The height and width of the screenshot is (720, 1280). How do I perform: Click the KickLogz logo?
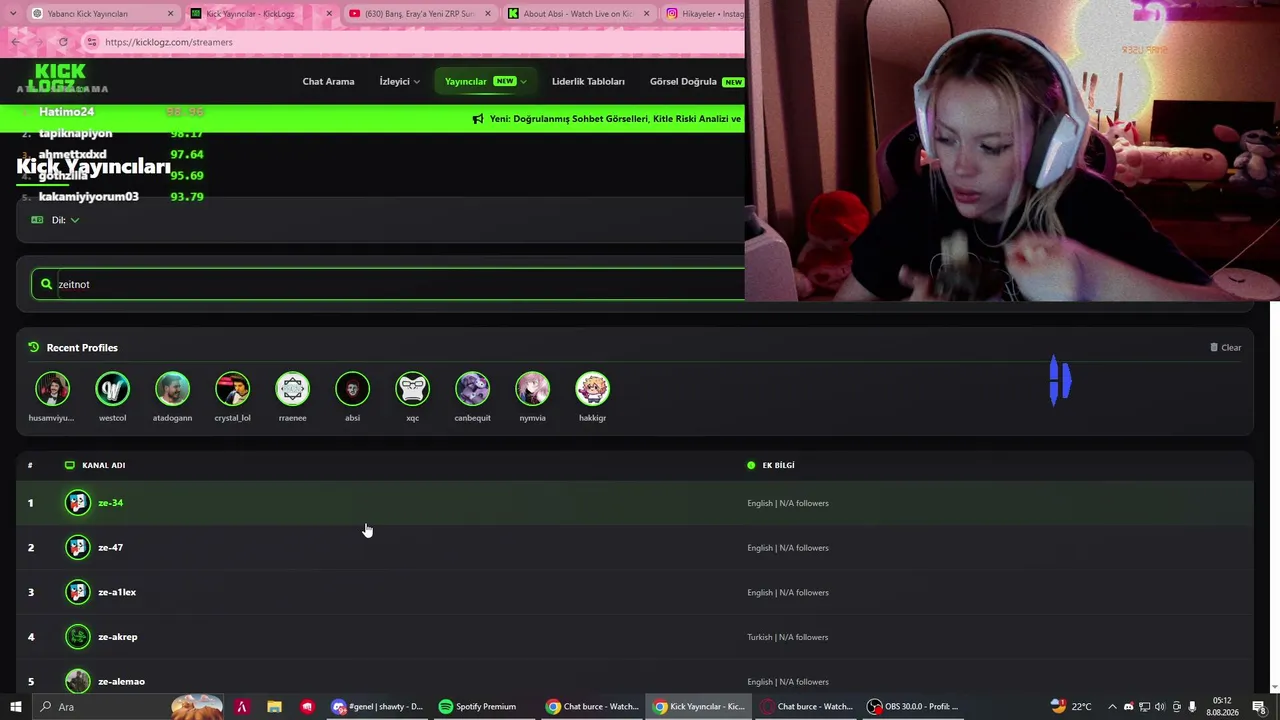[57, 77]
